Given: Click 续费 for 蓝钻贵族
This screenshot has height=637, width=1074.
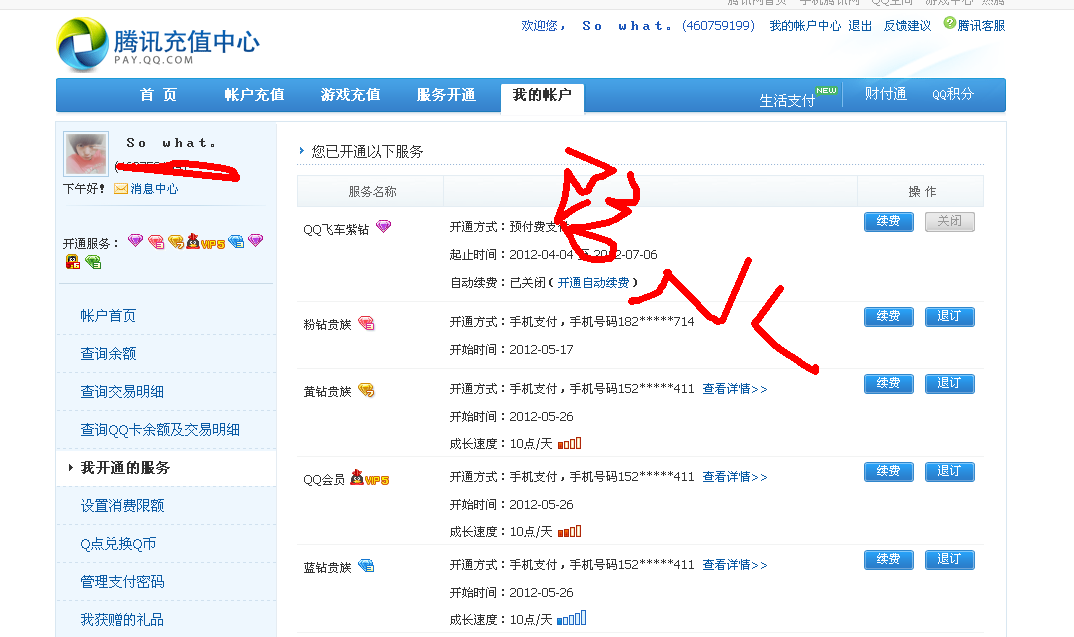Looking at the screenshot, I should (x=888, y=560).
